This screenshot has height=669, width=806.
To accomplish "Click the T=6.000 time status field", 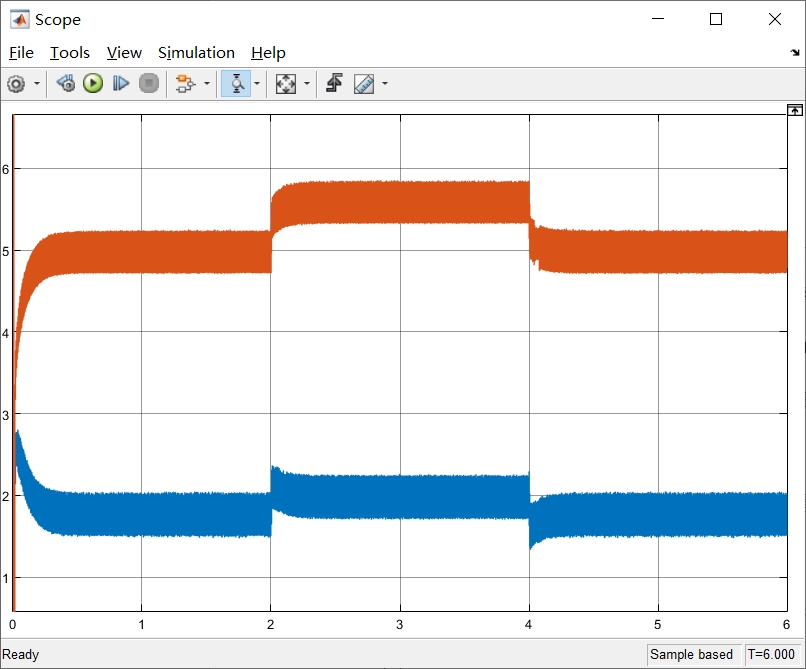I will coord(772,654).
